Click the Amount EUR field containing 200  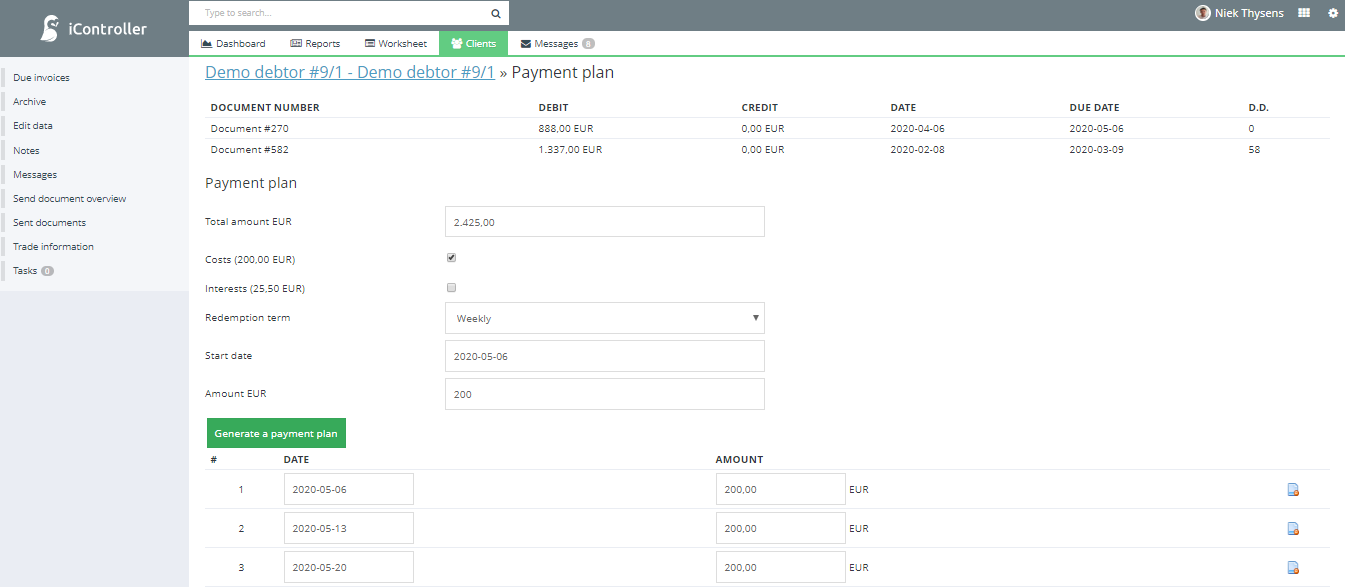[604, 394]
